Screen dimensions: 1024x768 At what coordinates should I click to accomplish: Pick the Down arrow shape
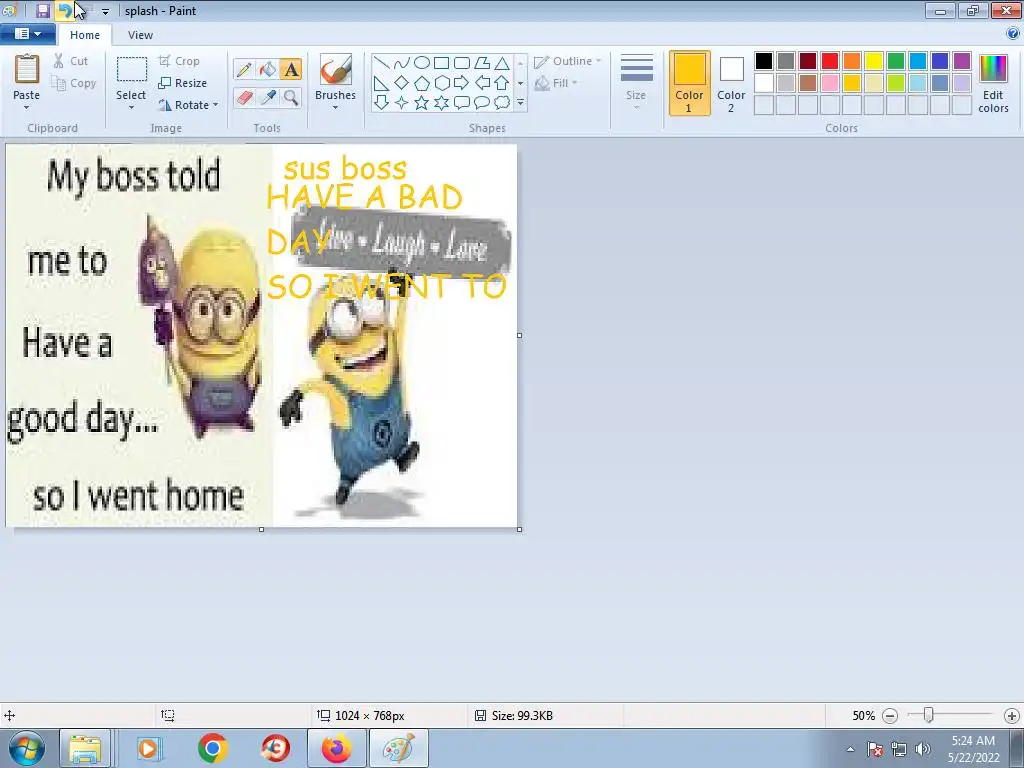pyautogui.click(x=382, y=103)
